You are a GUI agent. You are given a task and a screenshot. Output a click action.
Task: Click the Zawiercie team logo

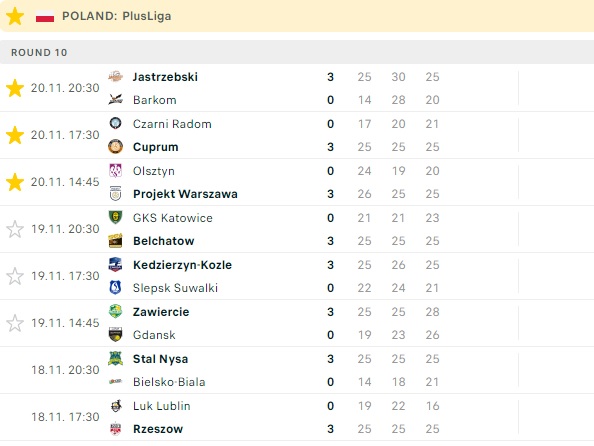115,311
